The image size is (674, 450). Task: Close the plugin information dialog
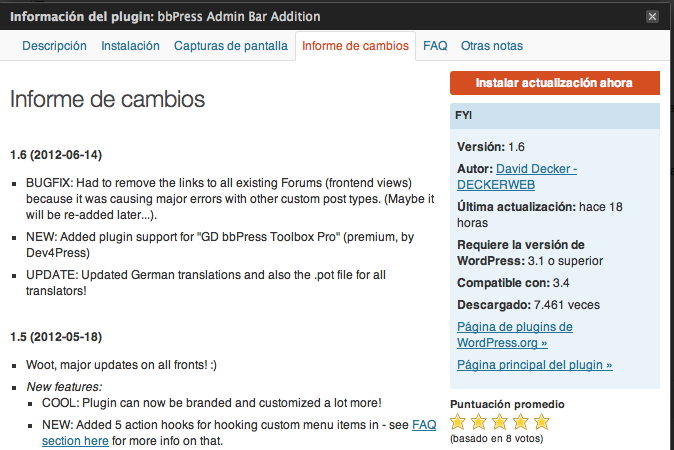pos(652,16)
